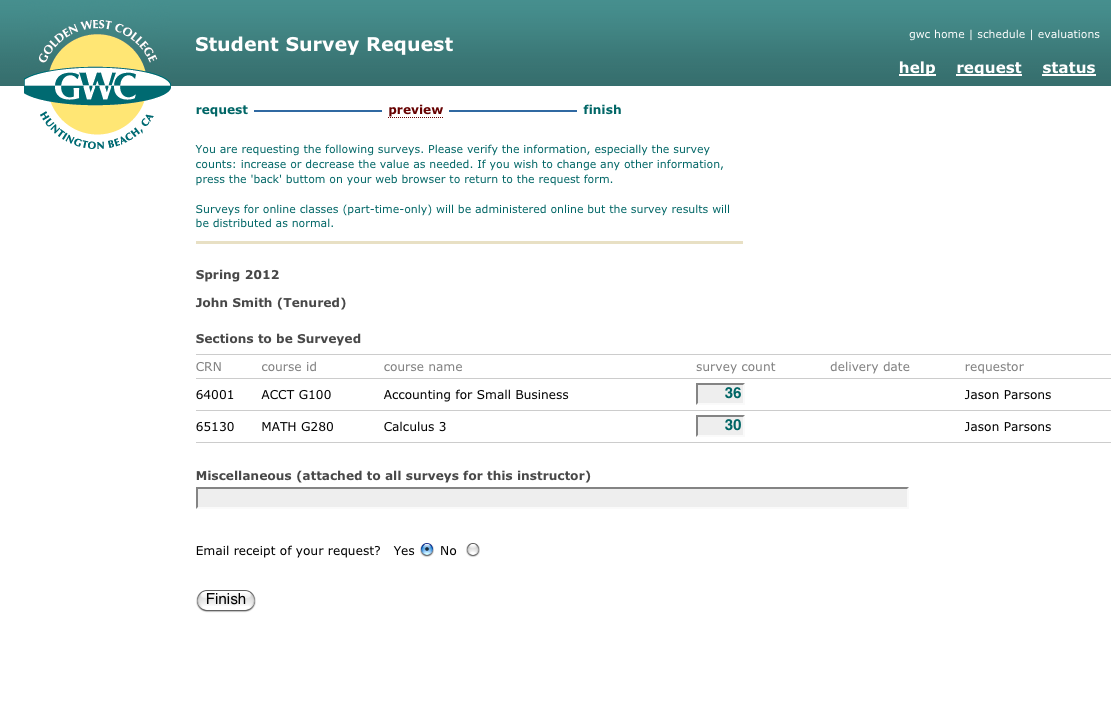Click CRN 64001 in the sections table
Viewport: 1111px width, 702px height.
pos(214,395)
